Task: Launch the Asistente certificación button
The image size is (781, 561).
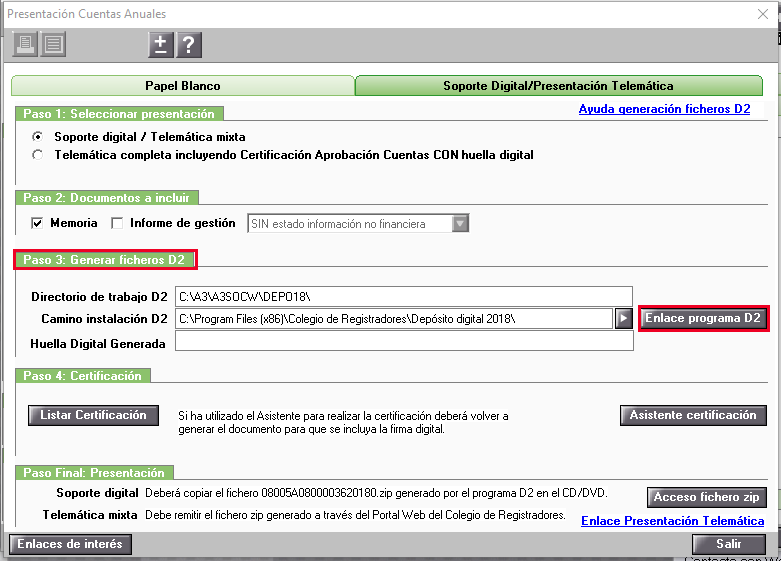Action: tap(693, 415)
